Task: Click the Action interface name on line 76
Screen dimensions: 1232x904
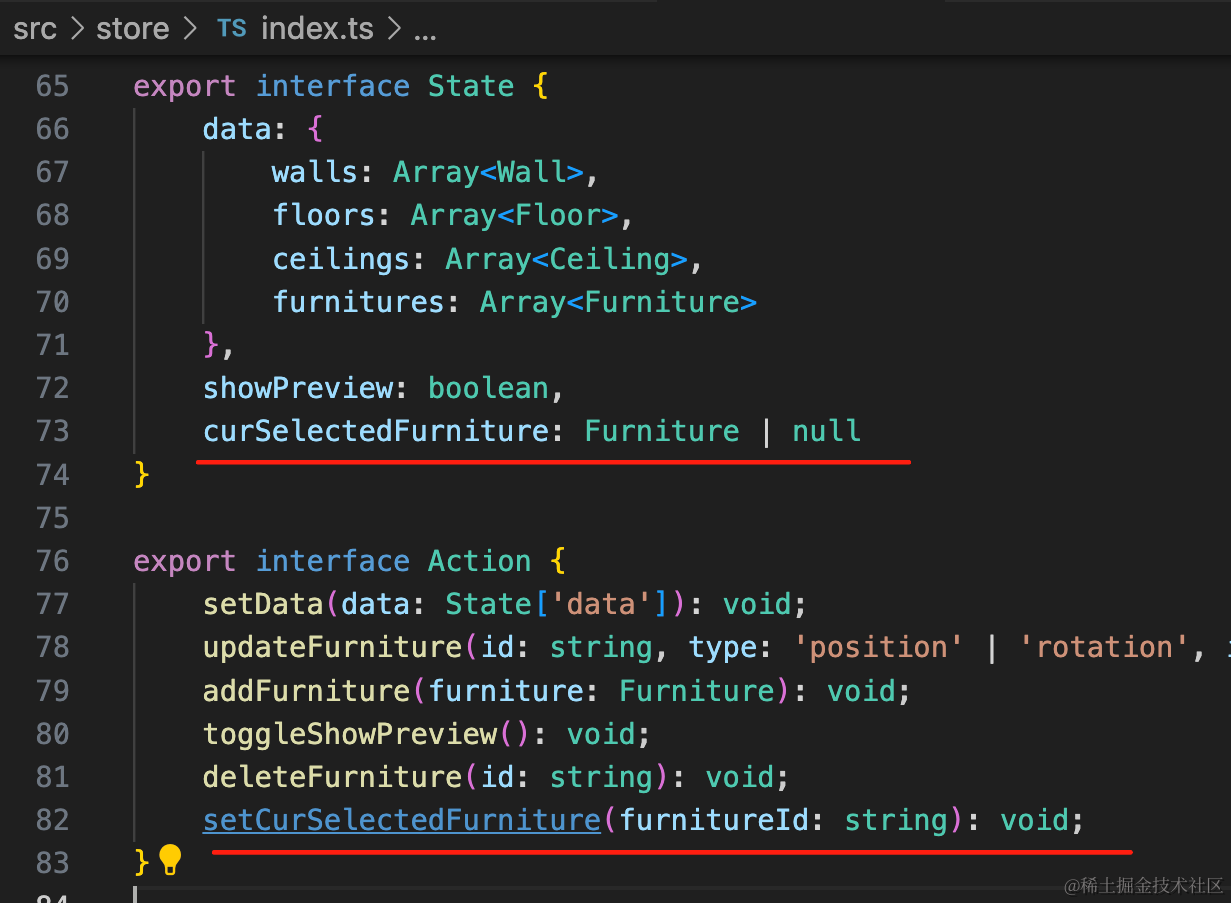Action: [480, 561]
